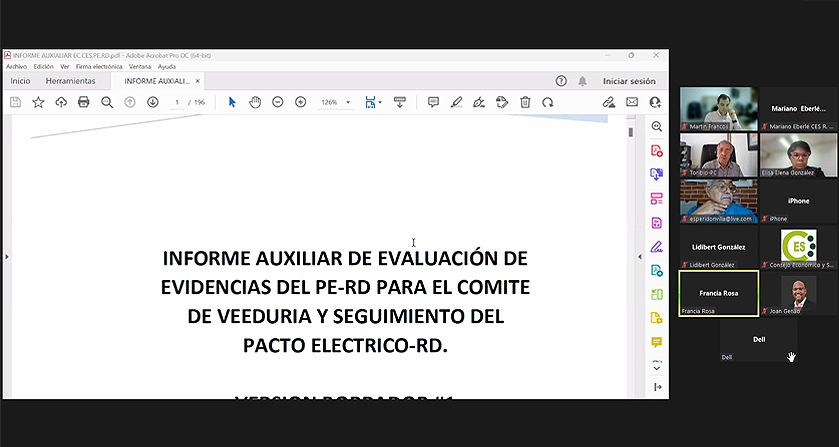839x447 pixels.
Task: Select Martin Francos video thumbnail
Action: (x=719, y=109)
